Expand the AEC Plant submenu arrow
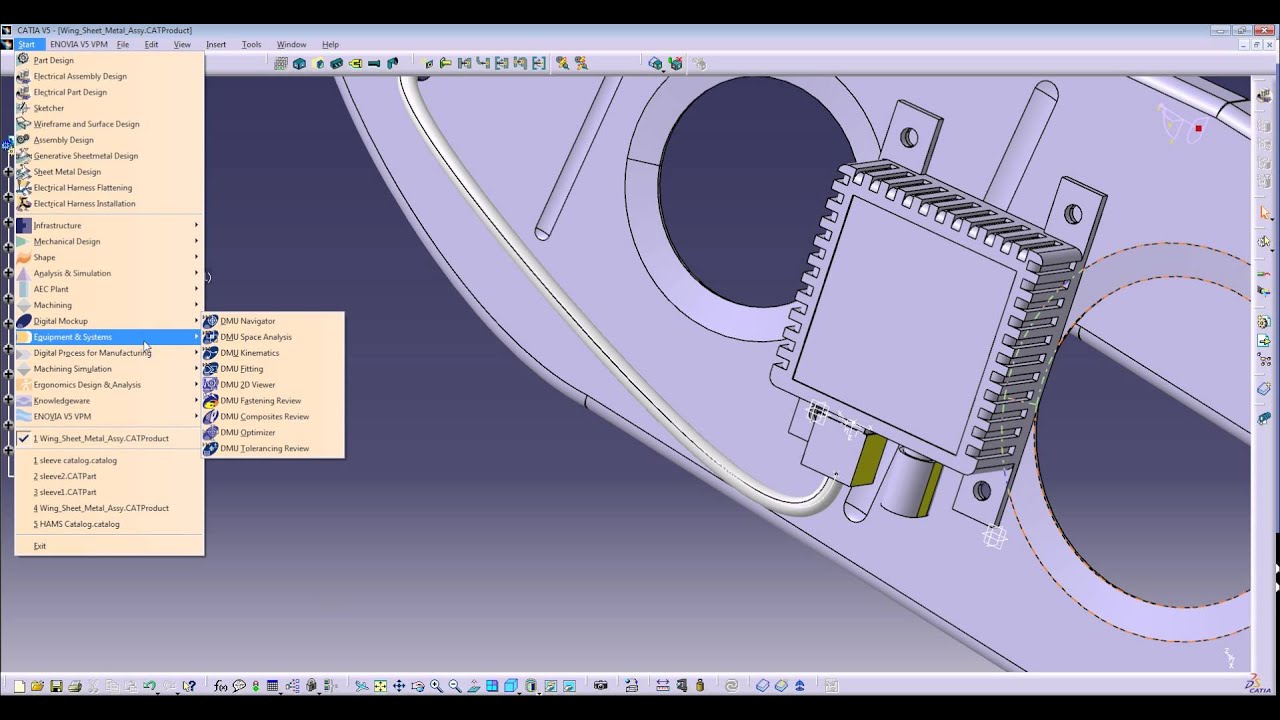 pos(196,289)
